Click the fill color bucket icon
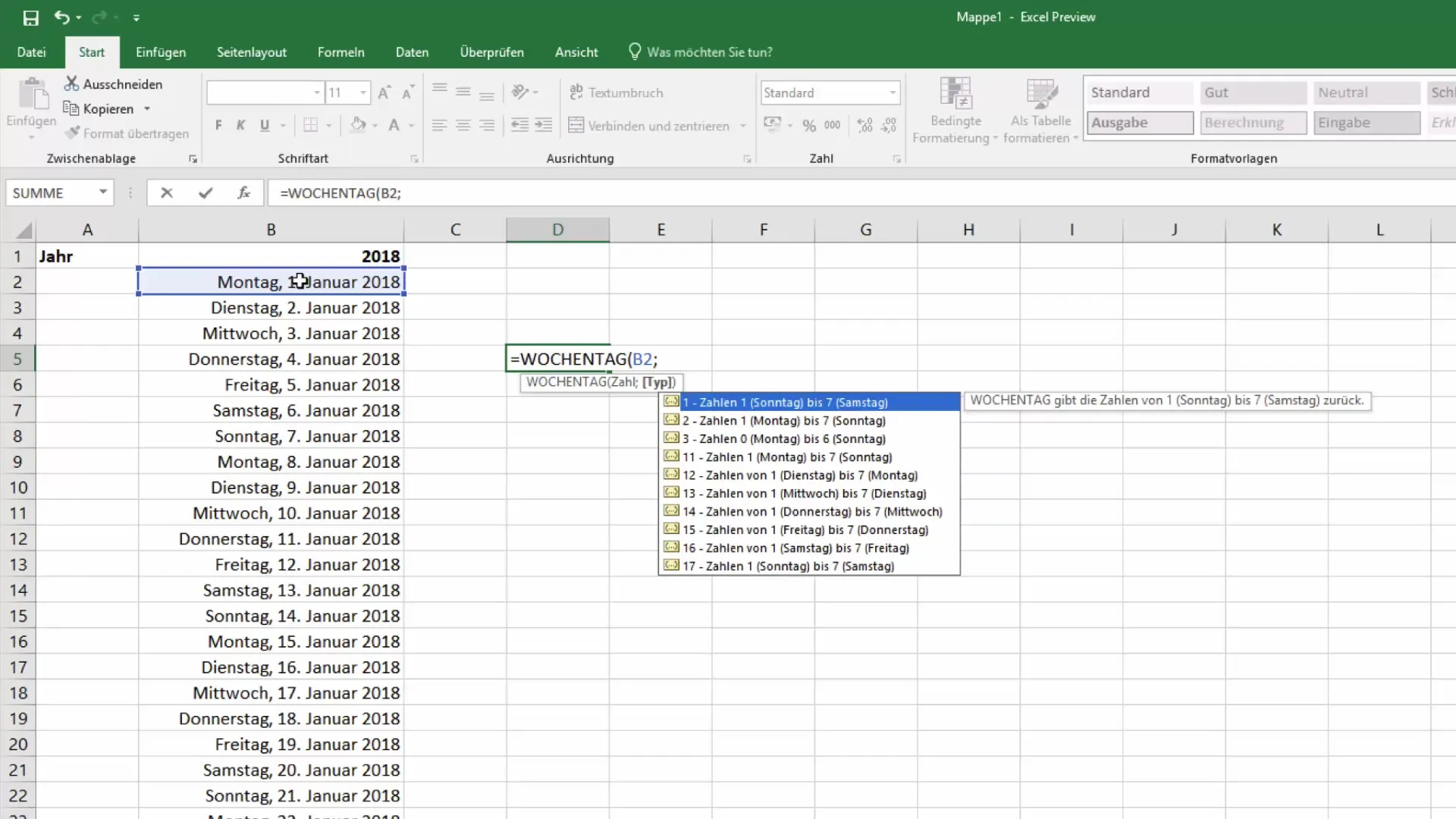 tap(358, 125)
